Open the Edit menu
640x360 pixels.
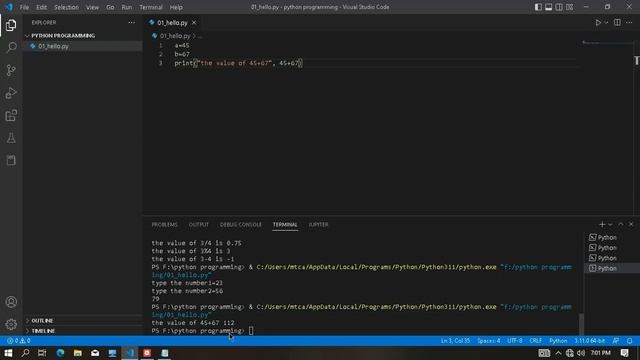click(41, 7)
